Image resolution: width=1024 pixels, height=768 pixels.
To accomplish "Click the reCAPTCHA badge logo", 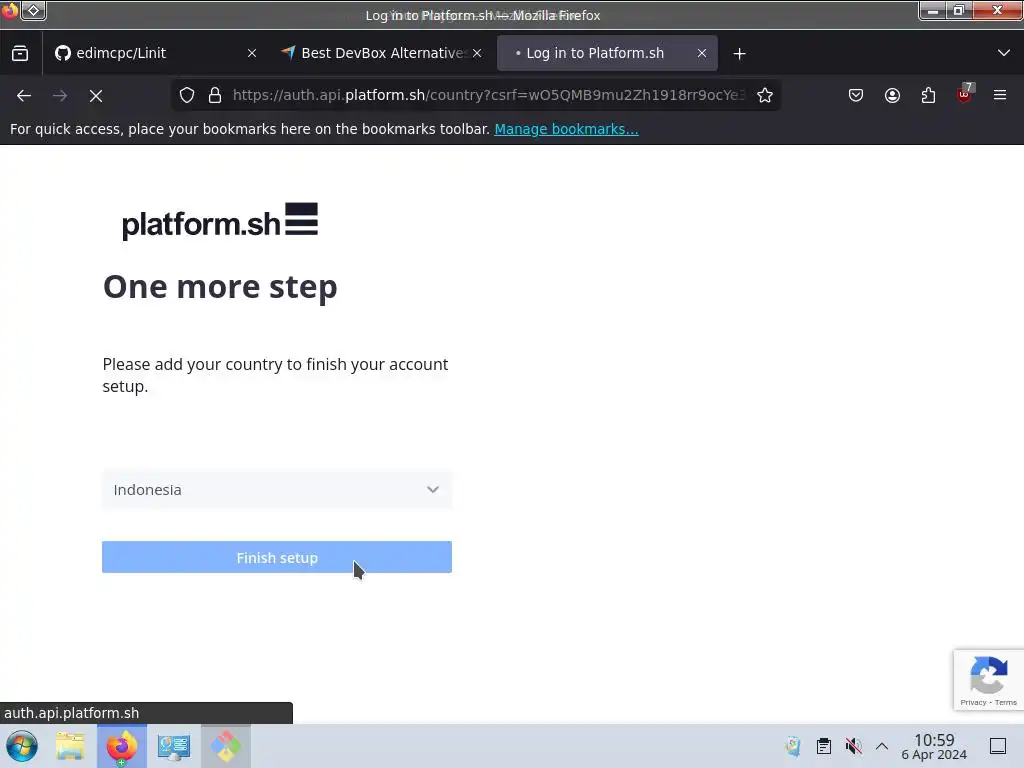I will click(989, 675).
